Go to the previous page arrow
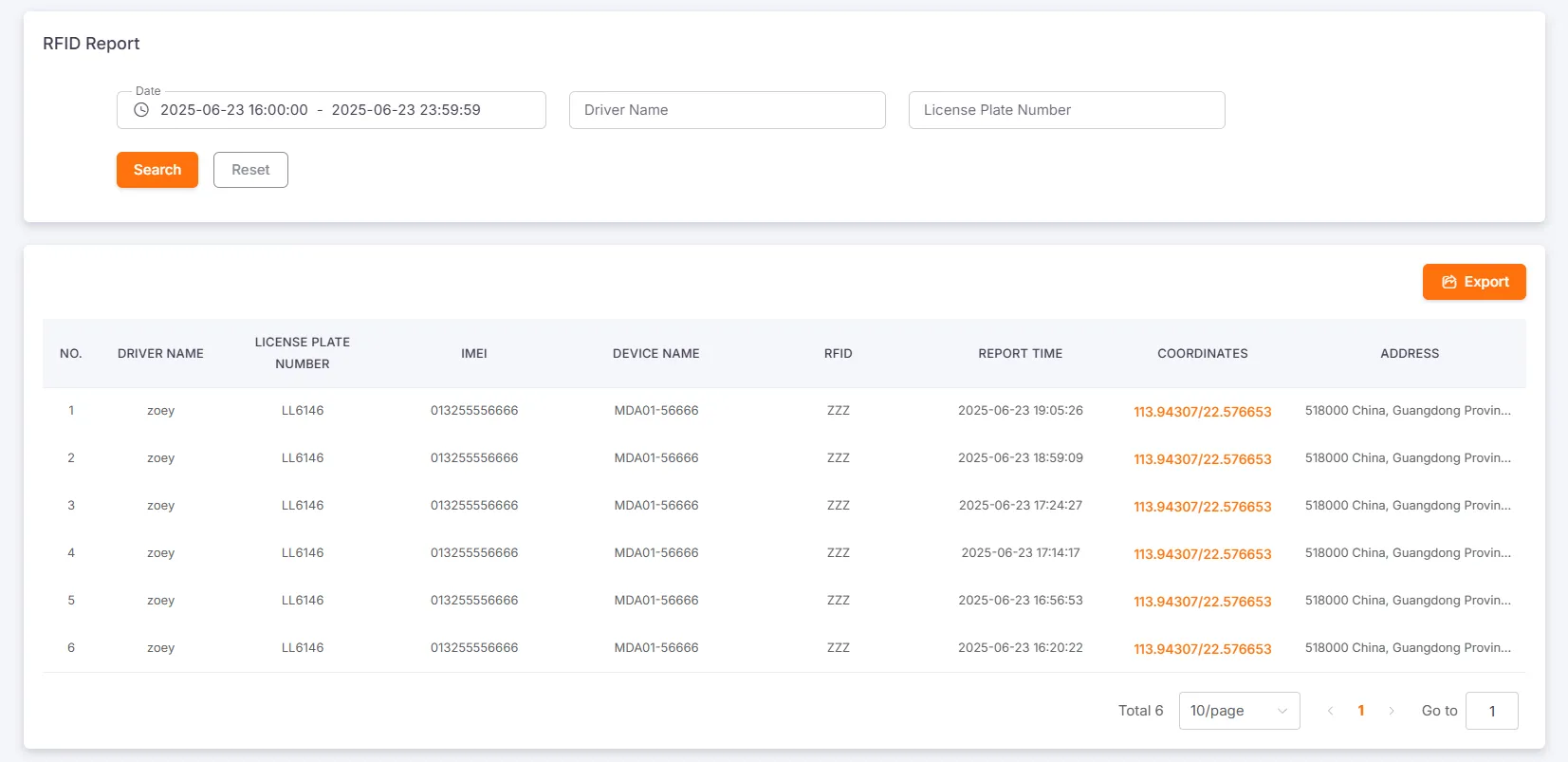Viewport: 1568px width, 762px height. tap(1330, 711)
